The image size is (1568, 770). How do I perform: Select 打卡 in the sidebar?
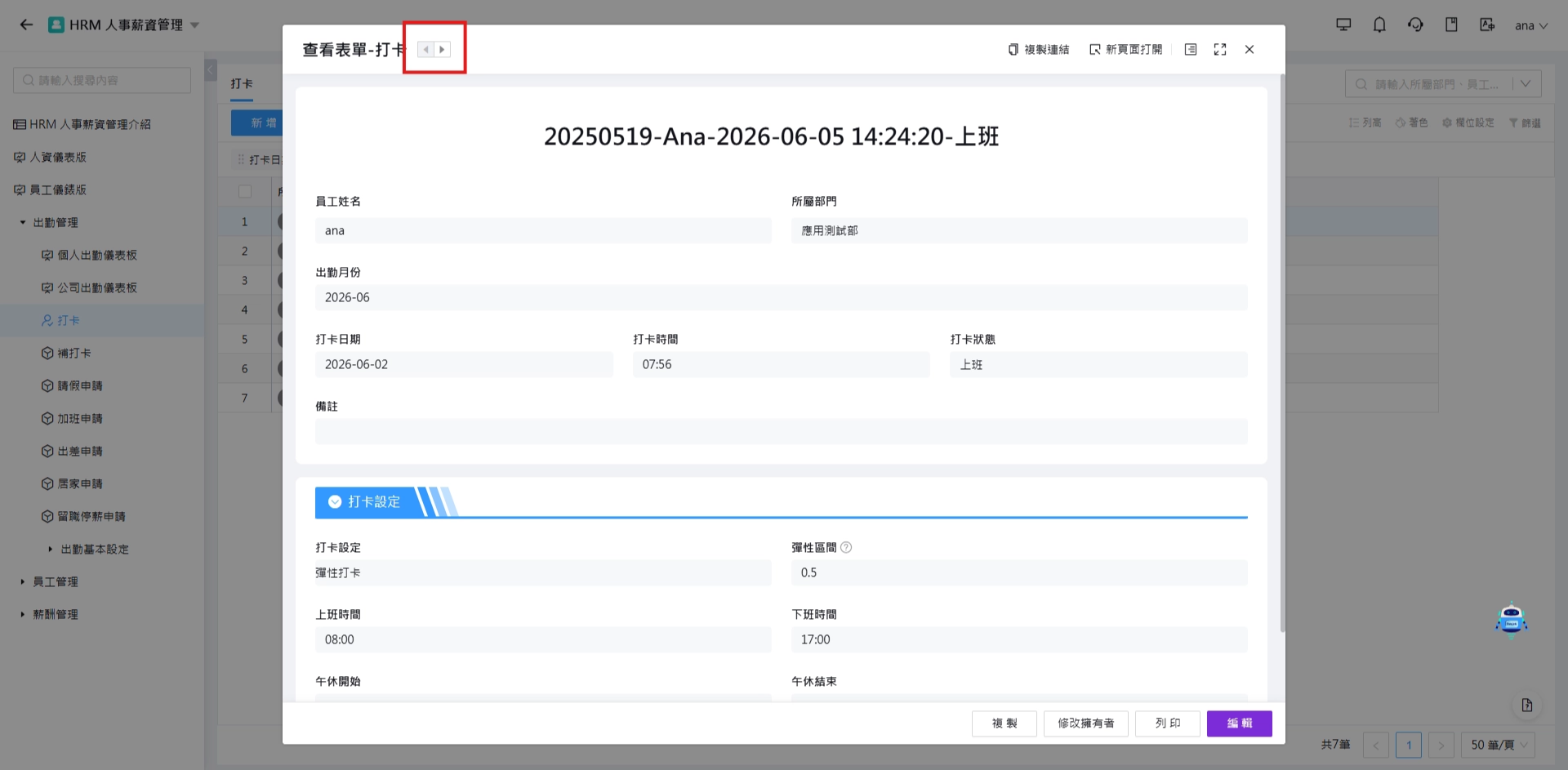coord(60,320)
